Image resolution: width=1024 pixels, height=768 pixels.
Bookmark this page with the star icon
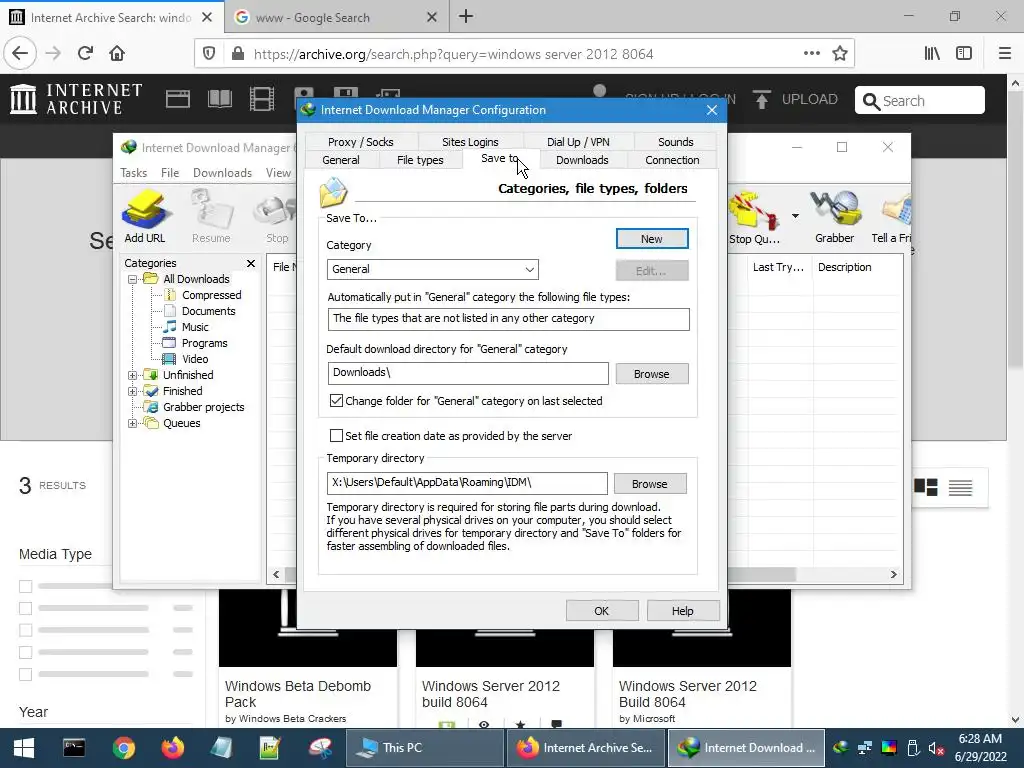[x=840, y=54]
